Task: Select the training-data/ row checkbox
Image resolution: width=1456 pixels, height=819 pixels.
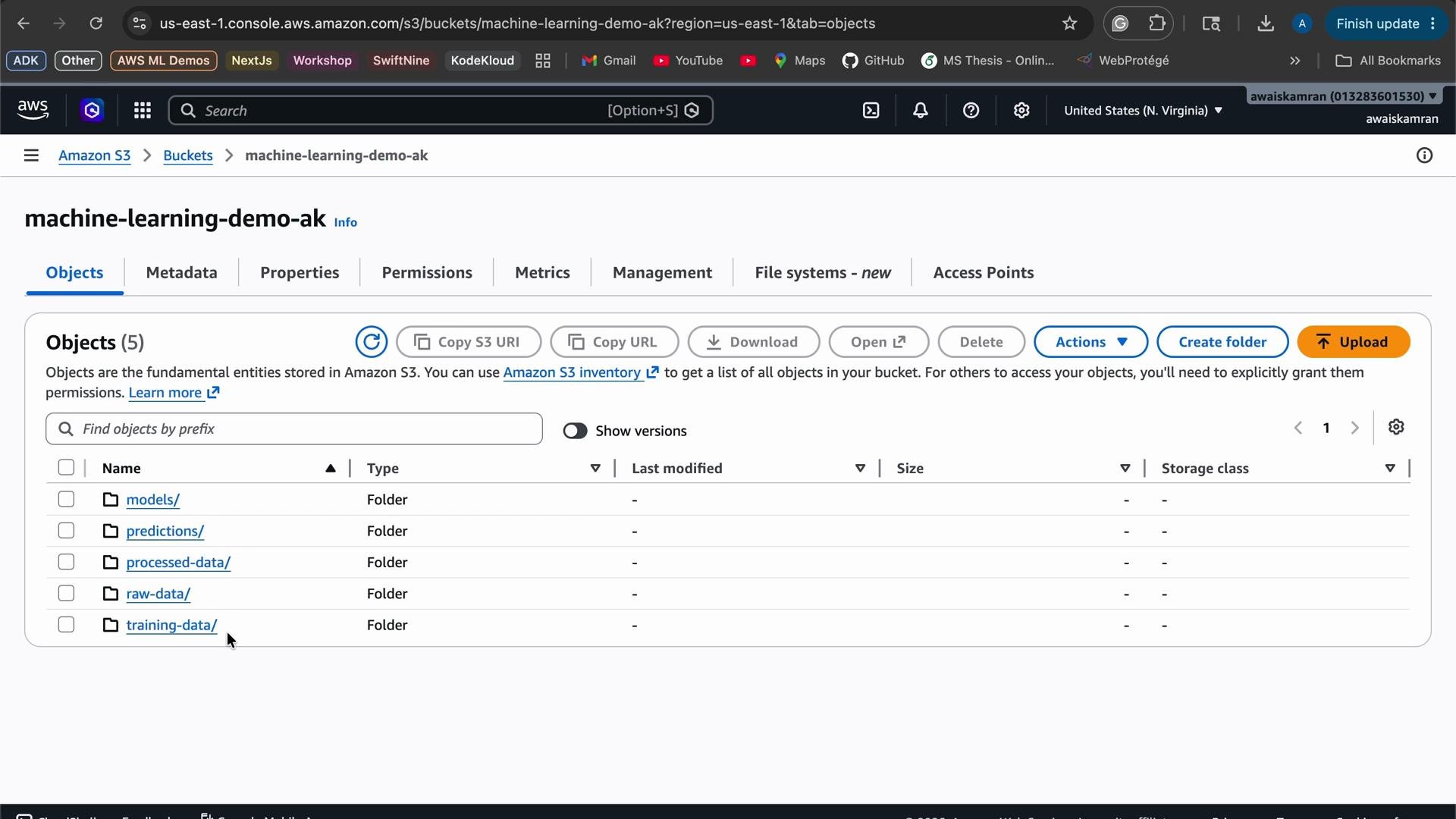Action: [x=66, y=624]
